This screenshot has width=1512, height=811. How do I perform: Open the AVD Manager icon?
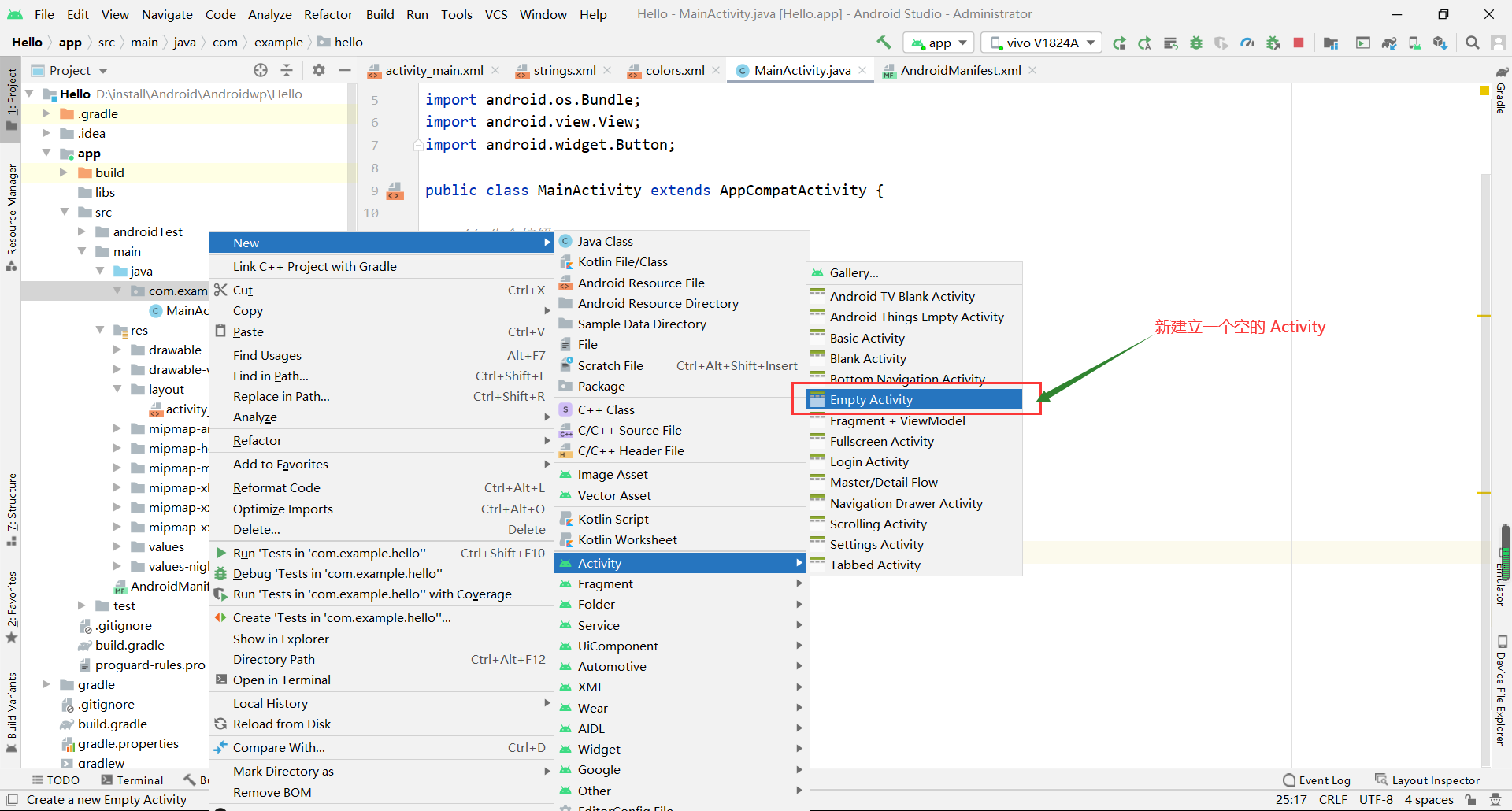tap(1414, 43)
